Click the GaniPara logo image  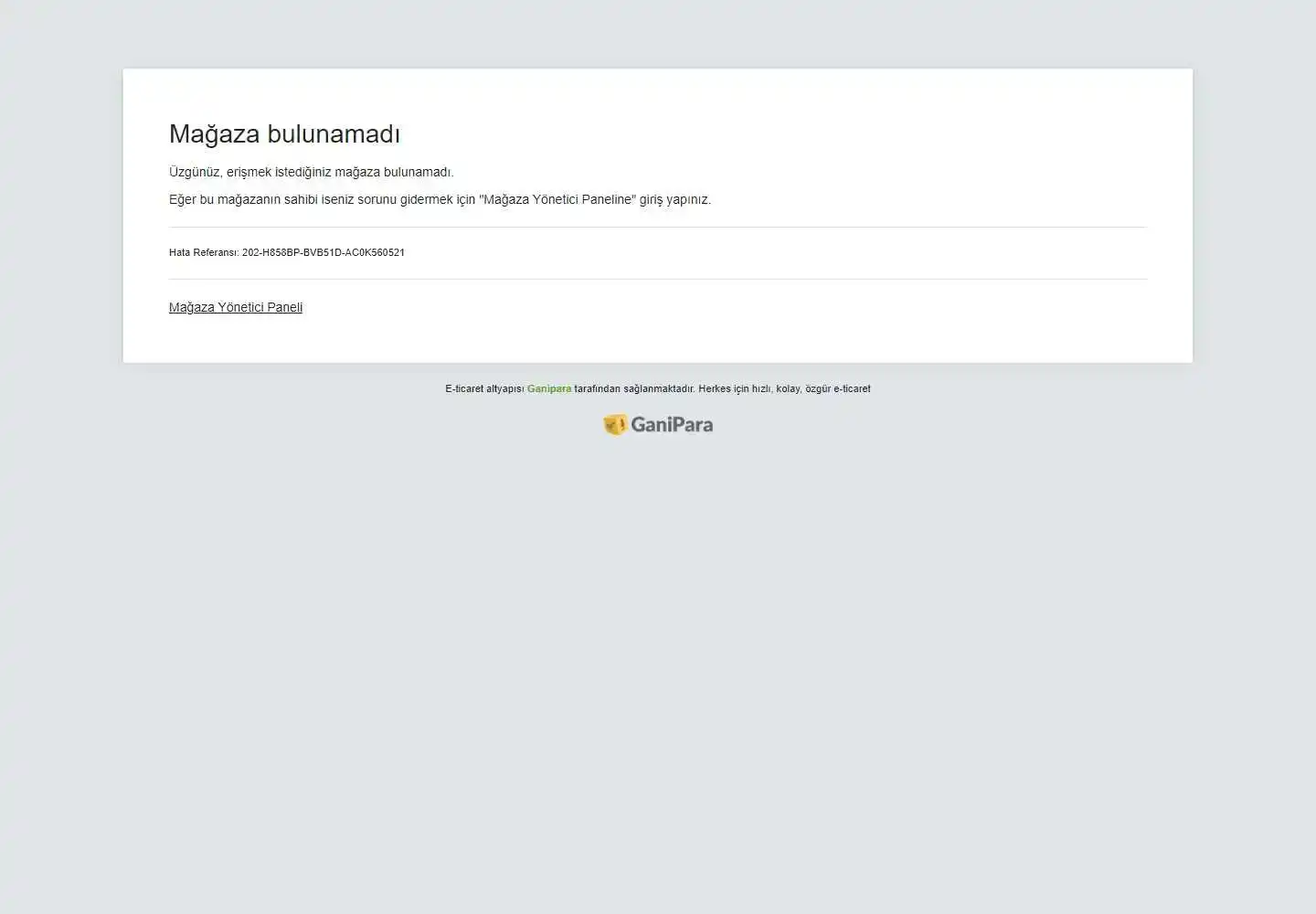(658, 424)
